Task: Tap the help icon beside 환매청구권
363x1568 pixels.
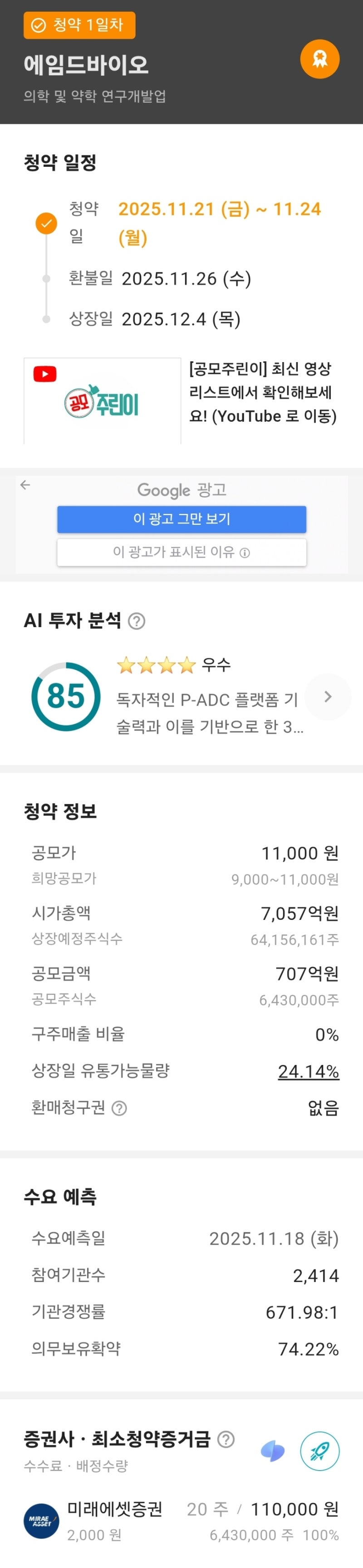Action: 119,1108
